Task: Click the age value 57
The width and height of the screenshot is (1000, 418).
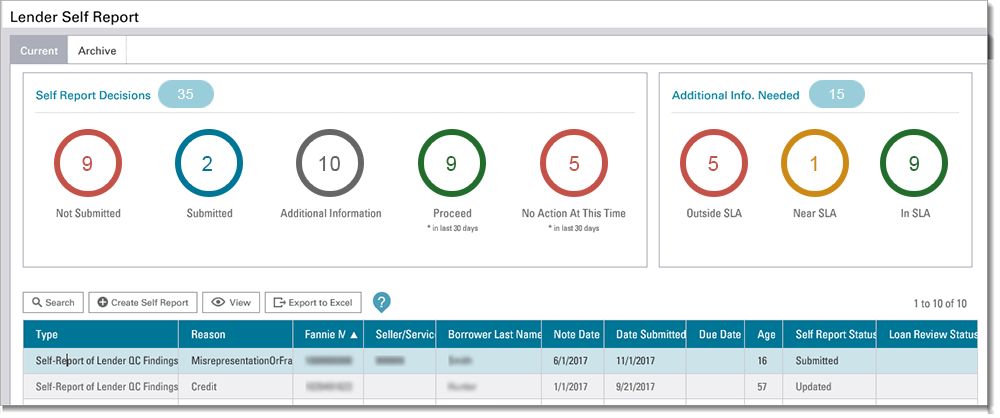Action: [763, 387]
